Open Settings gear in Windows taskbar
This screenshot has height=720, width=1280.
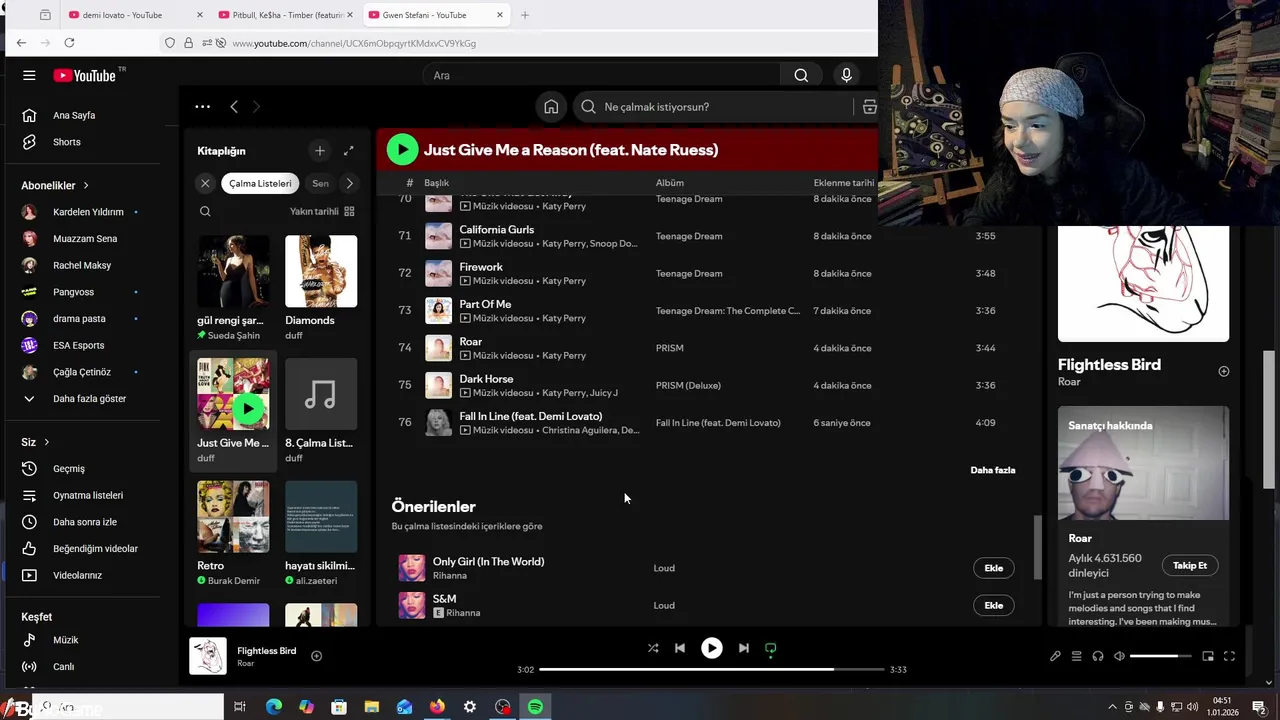tap(470, 707)
